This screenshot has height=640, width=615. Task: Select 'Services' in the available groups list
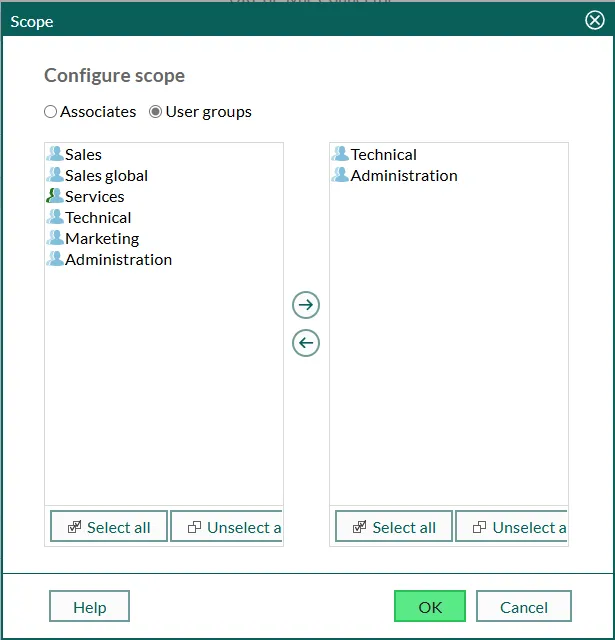coord(95,197)
